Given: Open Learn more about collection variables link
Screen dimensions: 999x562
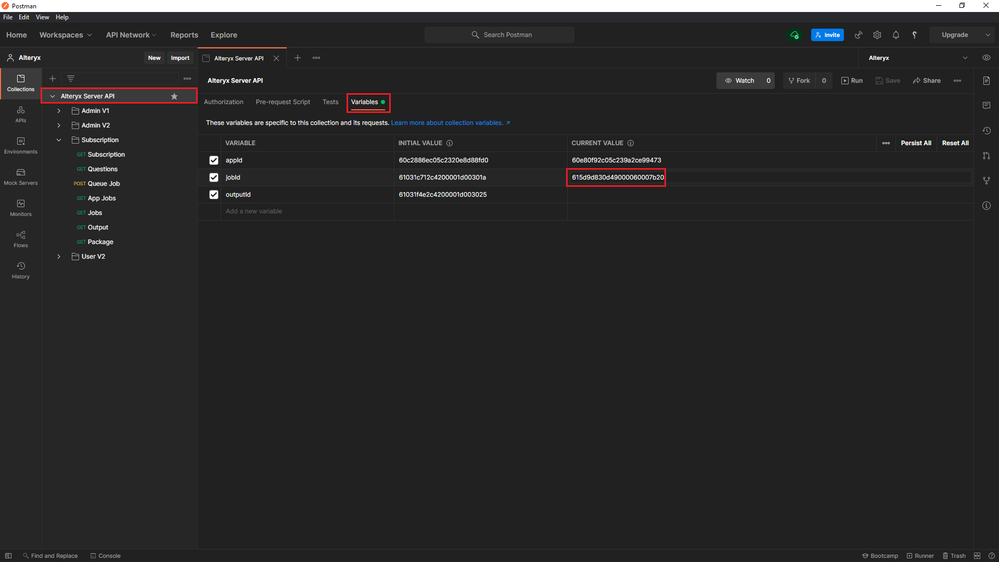Looking at the screenshot, I should [x=450, y=123].
